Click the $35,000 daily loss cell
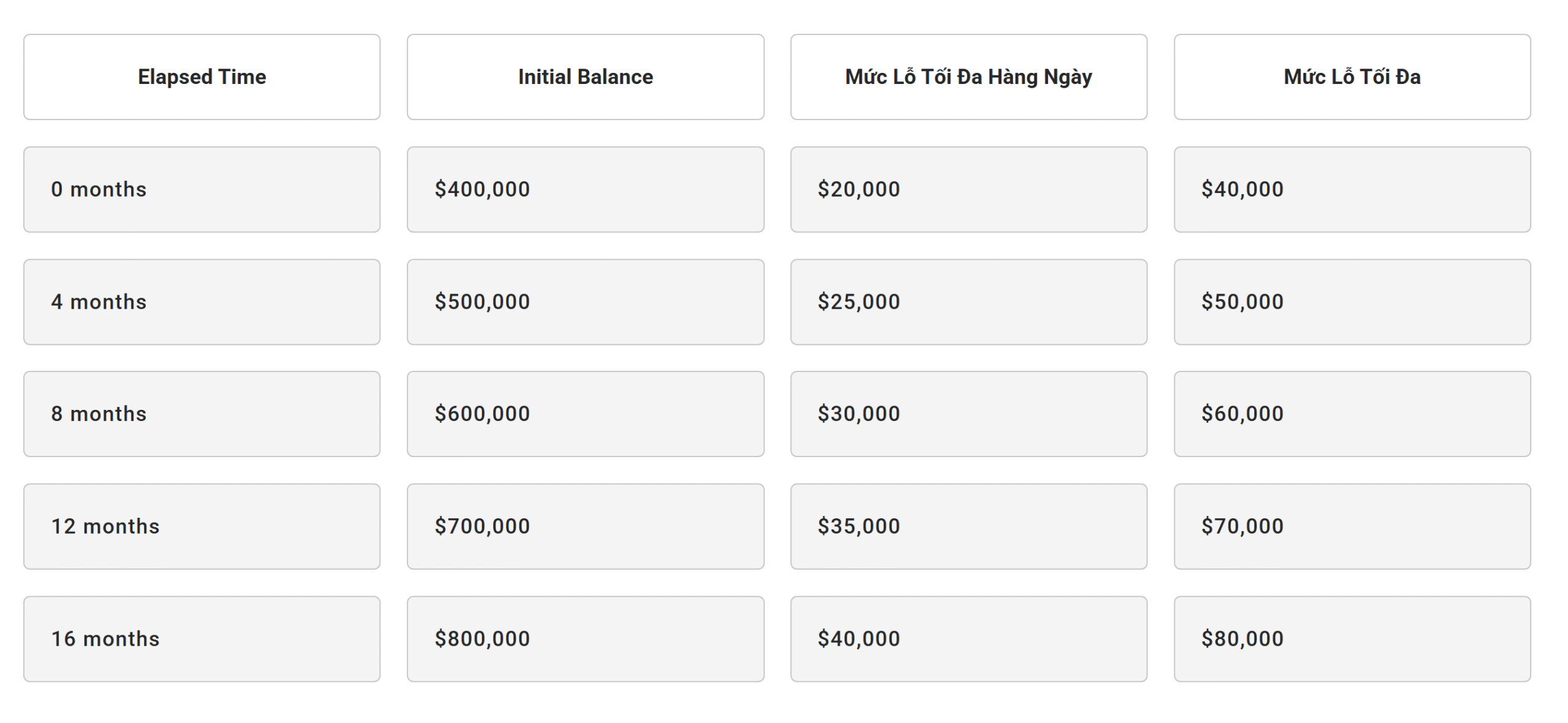The height and width of the screenshot is (723, 1568). click(968, 526)
